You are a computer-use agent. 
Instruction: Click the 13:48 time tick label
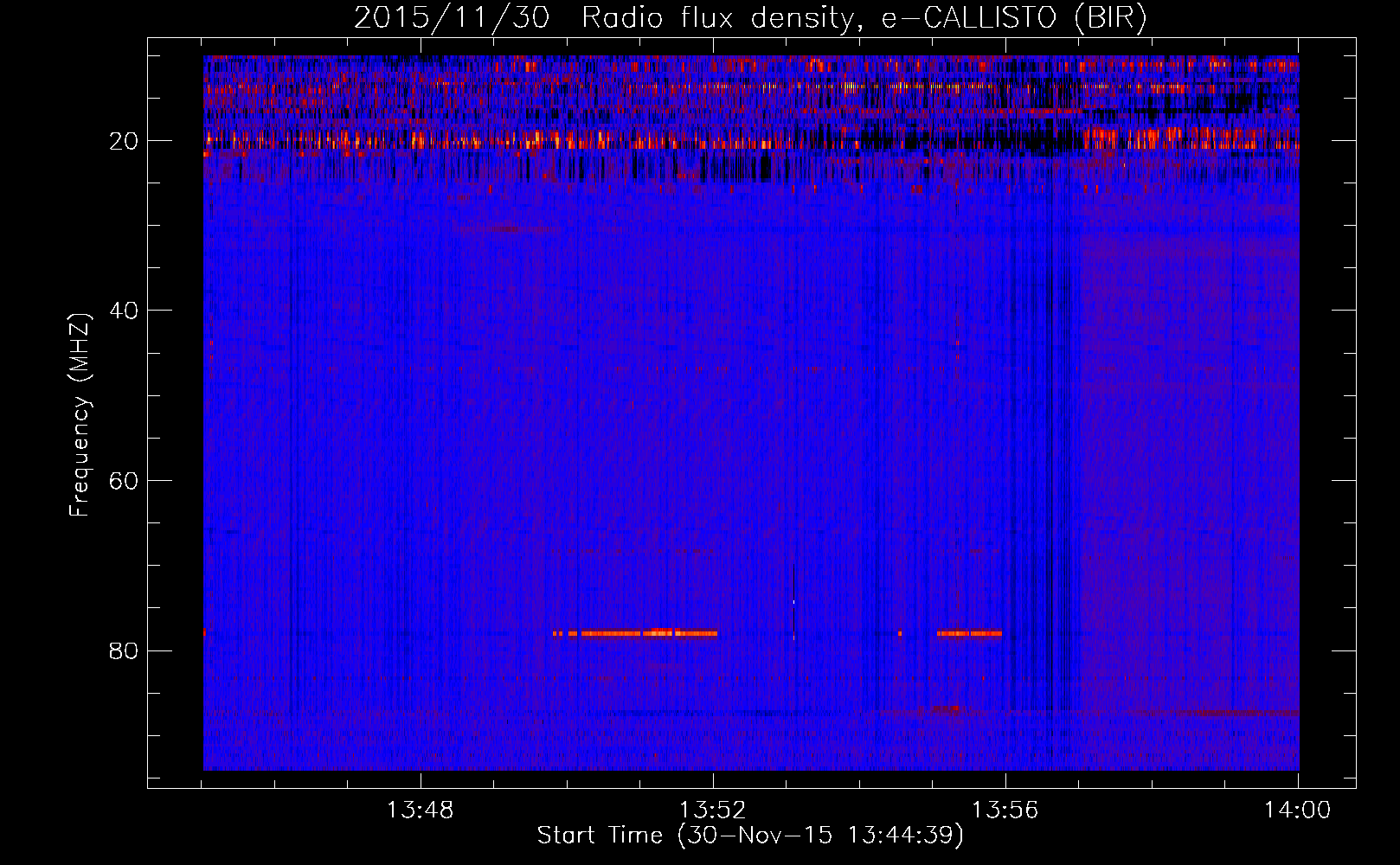pos(420,811)
